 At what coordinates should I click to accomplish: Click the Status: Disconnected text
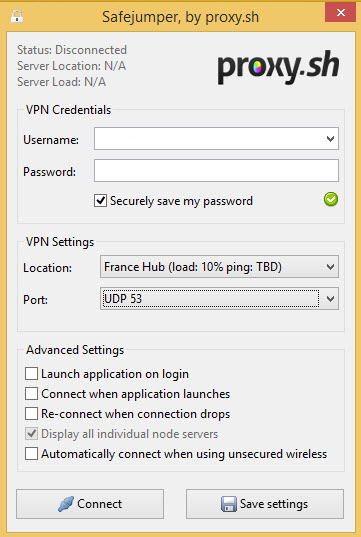72,50
